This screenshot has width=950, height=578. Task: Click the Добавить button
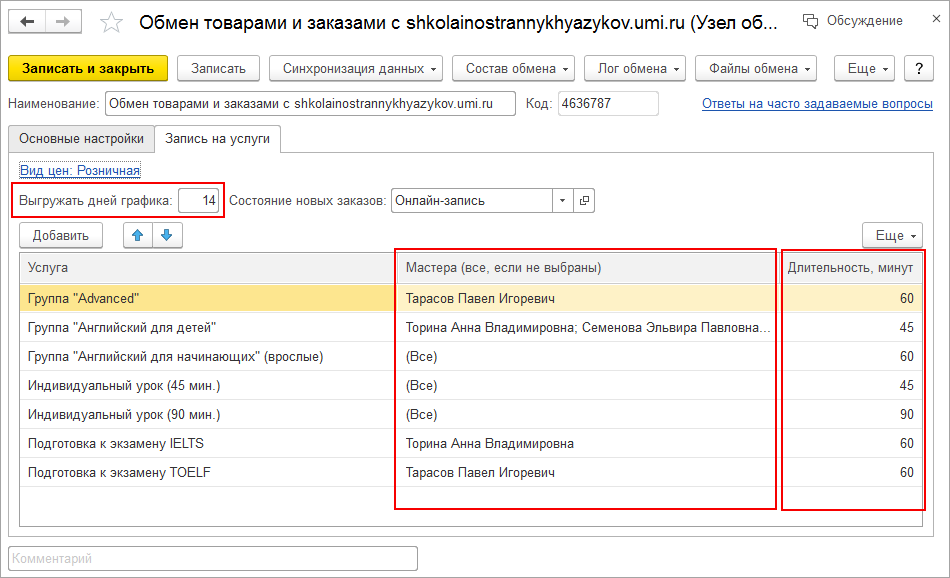coord(61,235)
